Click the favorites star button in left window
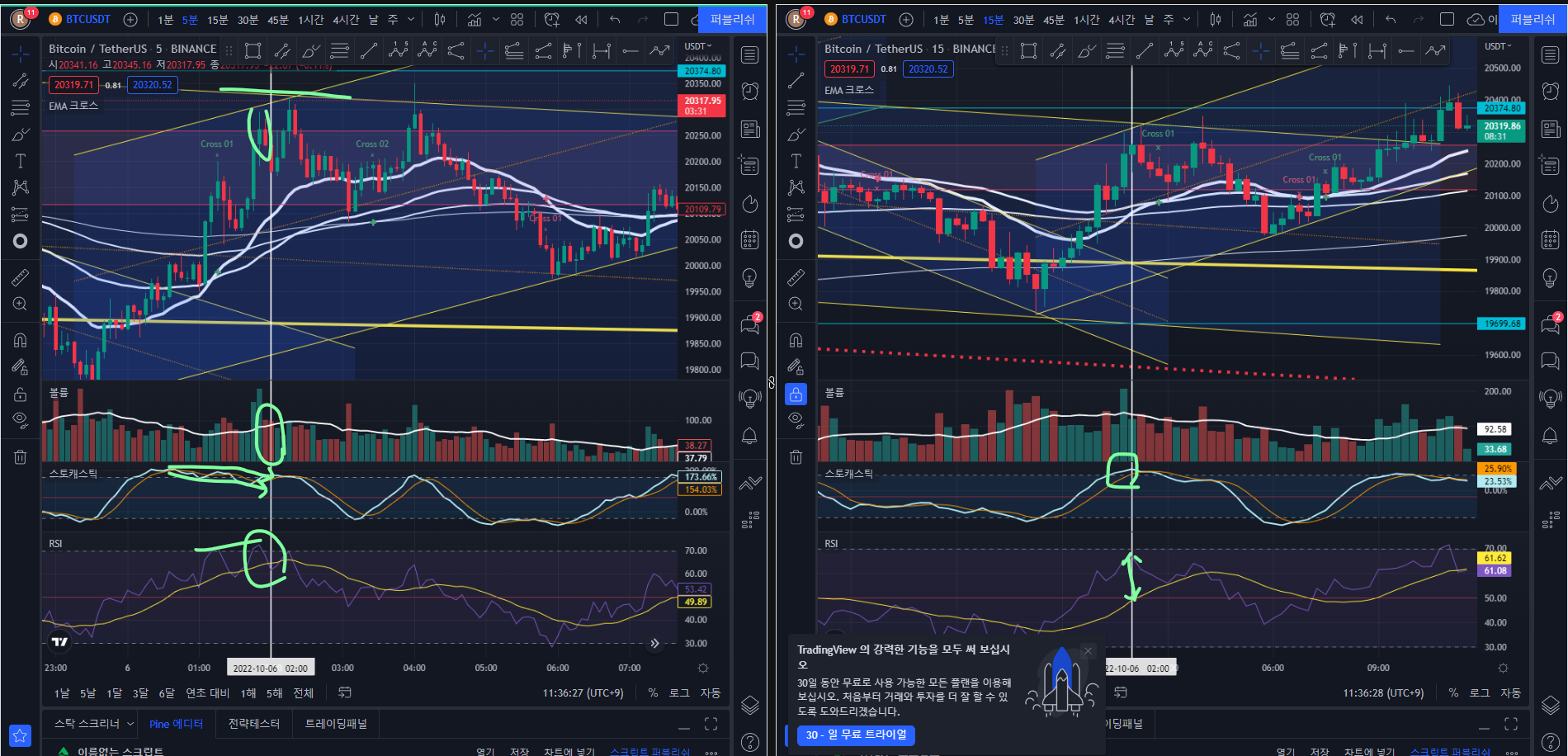The height and width of the screenshot is (756, 1568). tap(20, 735)
